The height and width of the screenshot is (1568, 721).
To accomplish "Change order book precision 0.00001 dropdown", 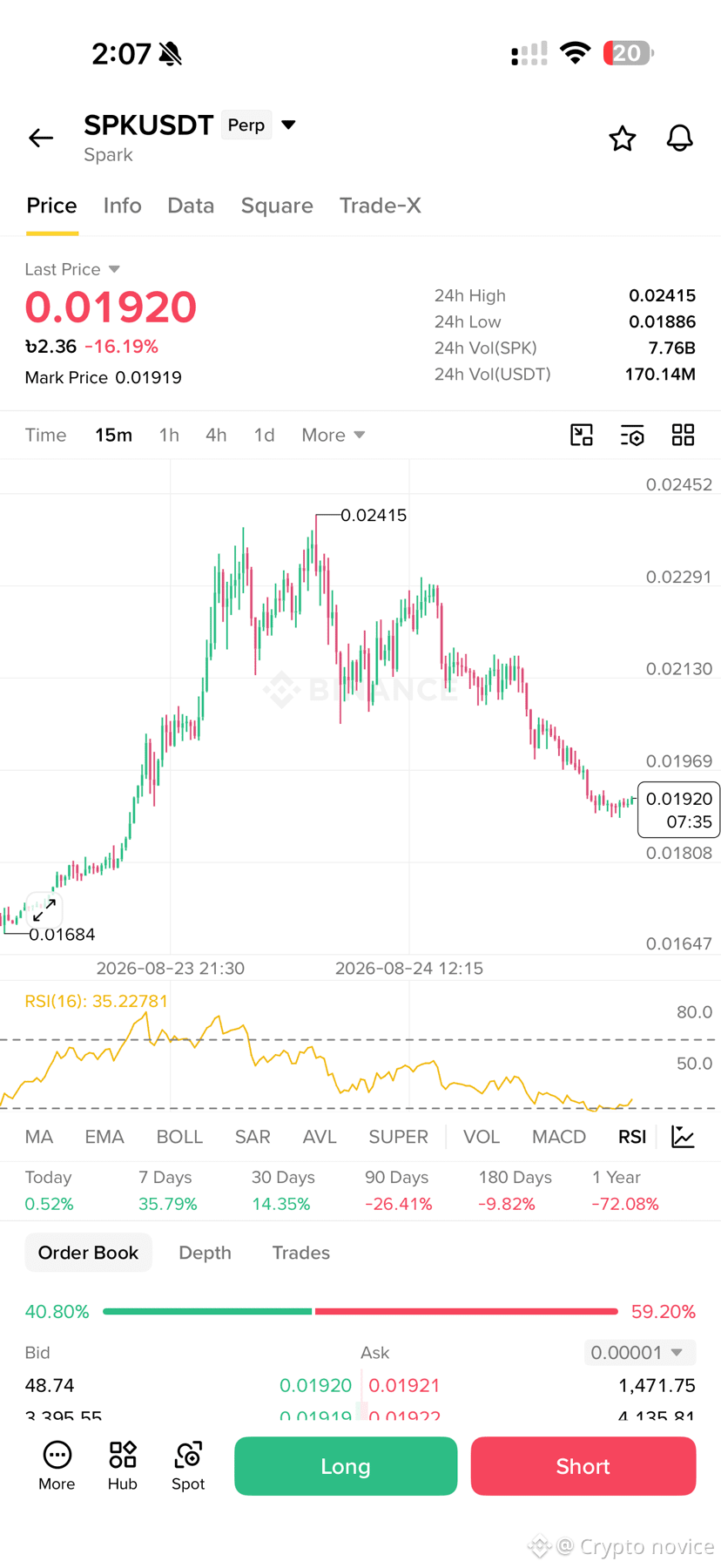I will (639, 1352).
